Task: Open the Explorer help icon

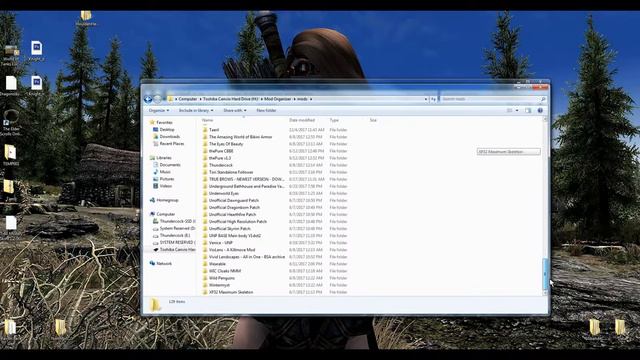Action: (540, 111)
